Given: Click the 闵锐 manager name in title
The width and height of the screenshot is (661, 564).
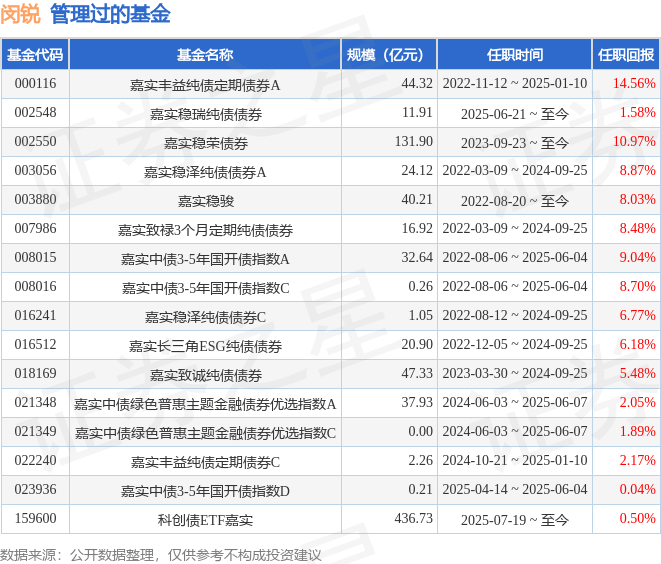Looking at the screenshot, I should click(x=20, y=14).
